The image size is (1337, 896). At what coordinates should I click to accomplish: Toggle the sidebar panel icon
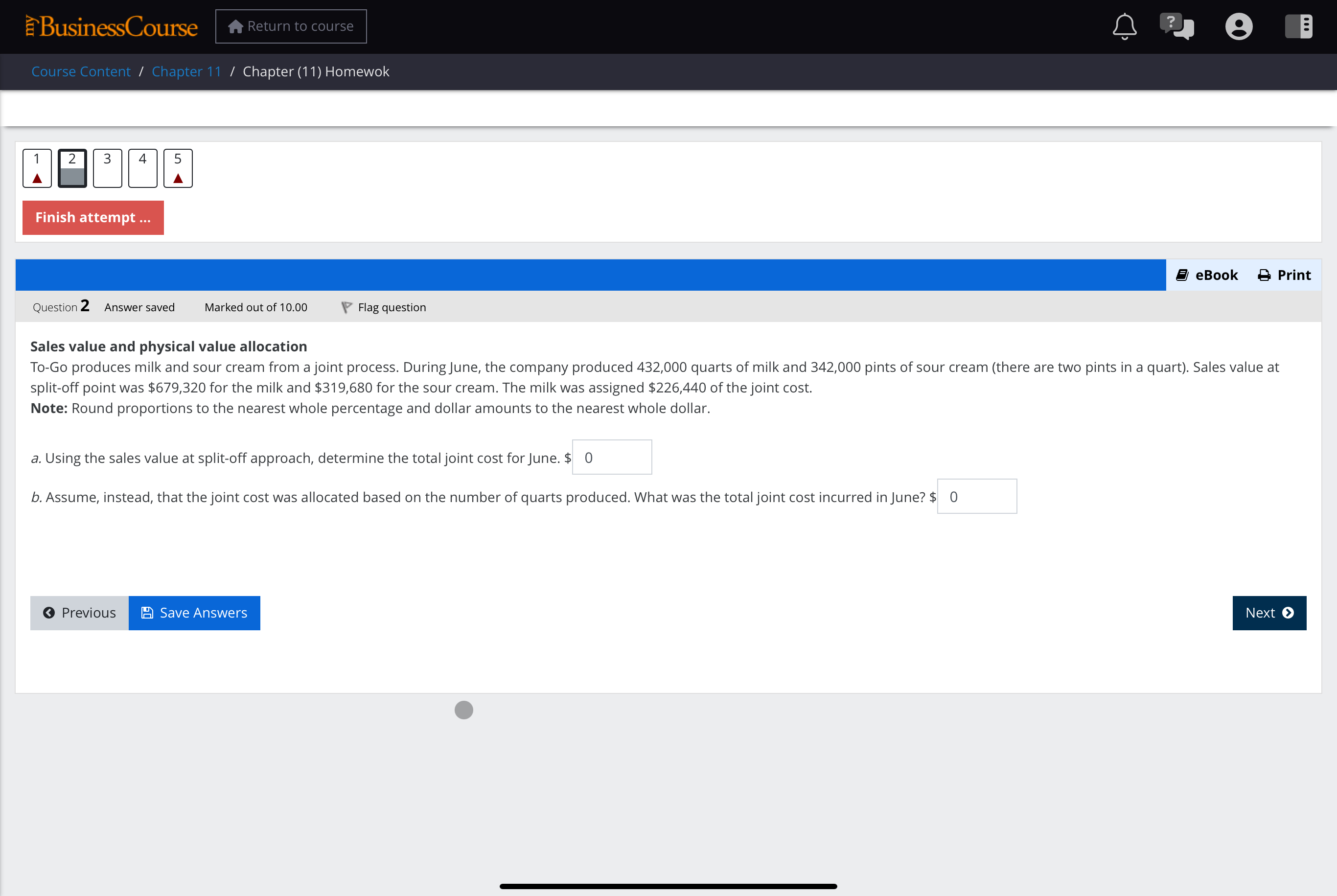1298,26
